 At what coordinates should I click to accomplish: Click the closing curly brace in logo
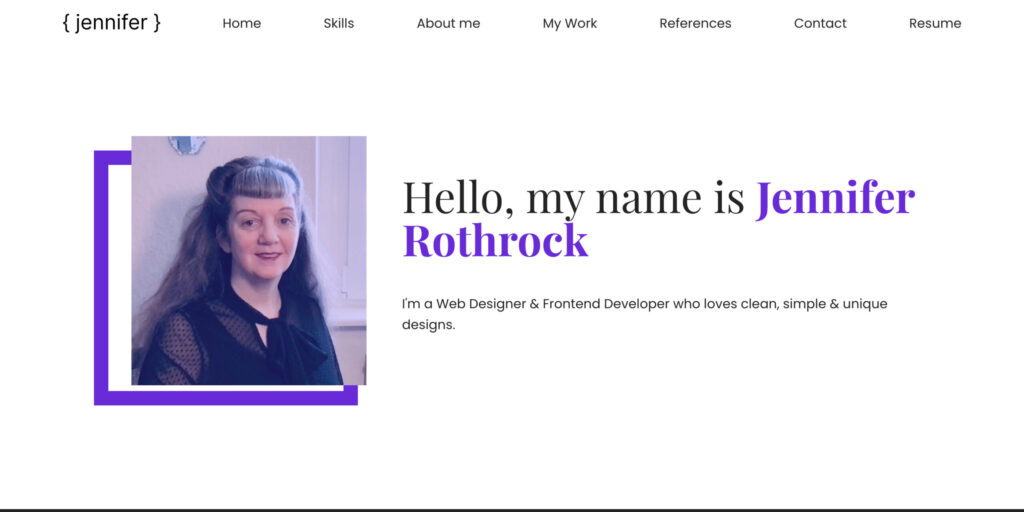coord(156,22)
